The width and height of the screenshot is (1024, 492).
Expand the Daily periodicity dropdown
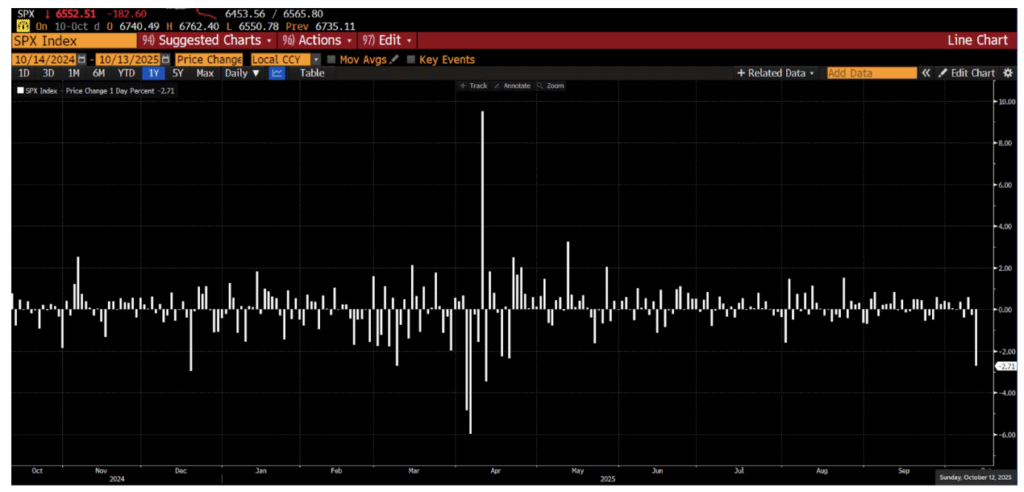[x=242, y=73]
